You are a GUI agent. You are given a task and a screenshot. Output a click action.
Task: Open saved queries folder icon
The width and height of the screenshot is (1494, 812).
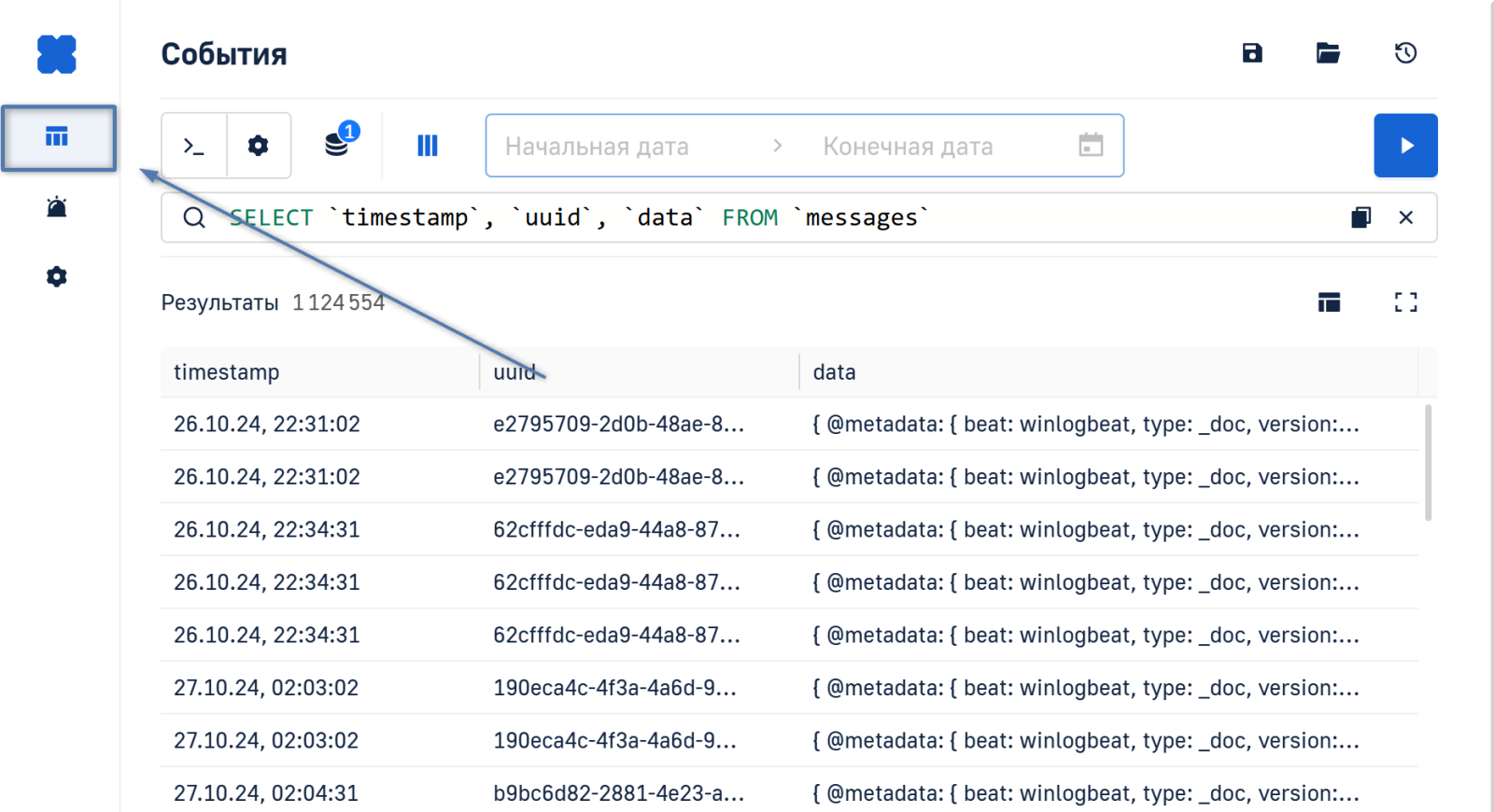pyautogui.click(x=1328, y=53)
